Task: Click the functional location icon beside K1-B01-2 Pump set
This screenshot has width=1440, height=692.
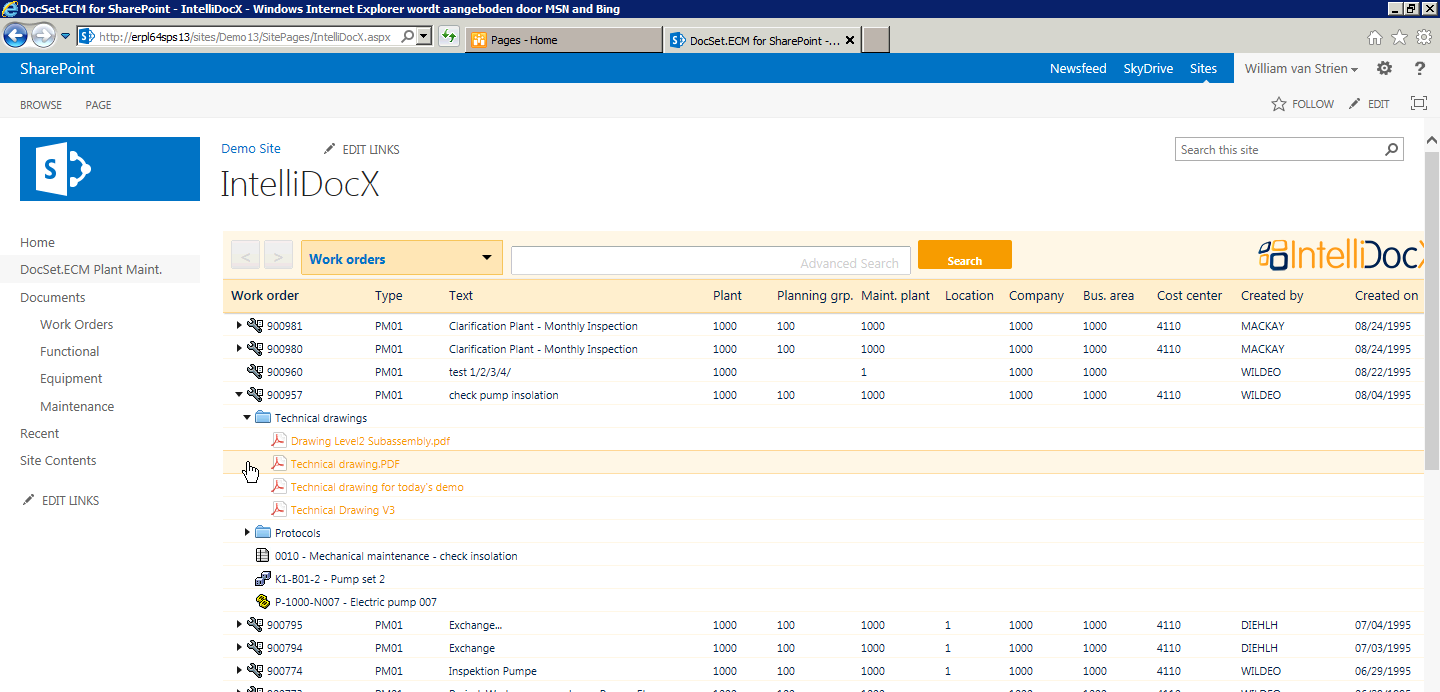Action: [262, 578]
